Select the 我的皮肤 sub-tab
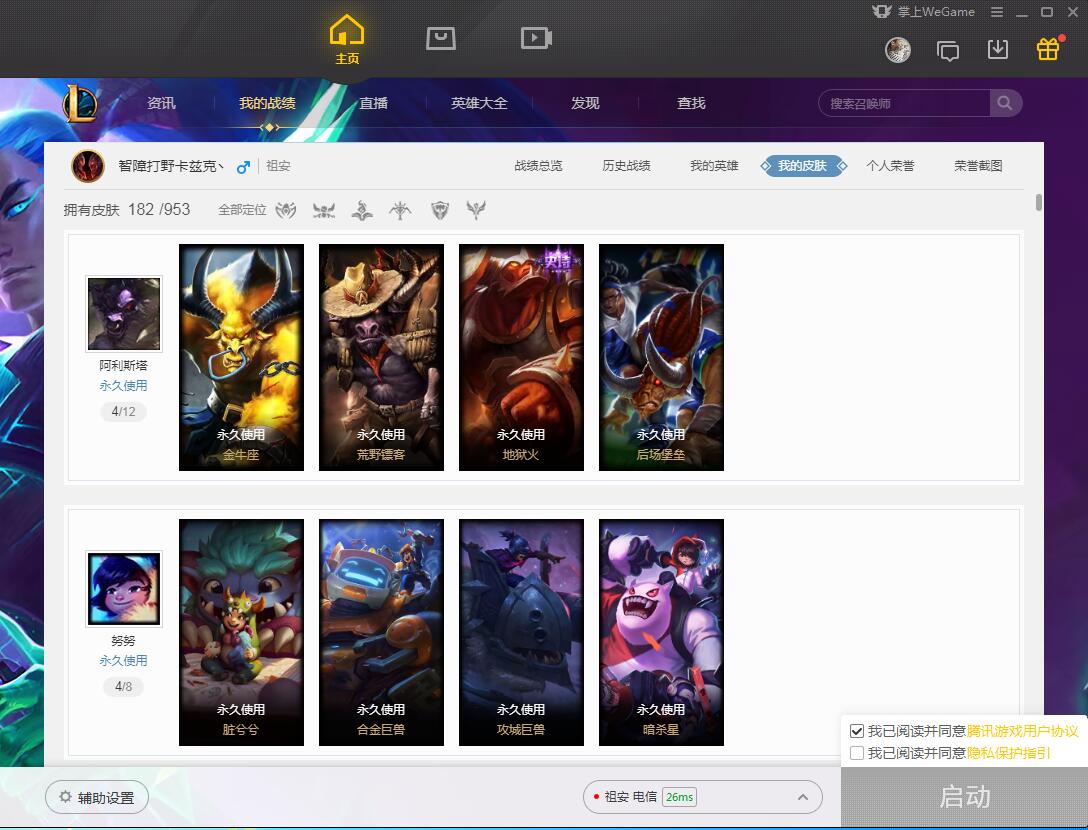 [803, 166]
